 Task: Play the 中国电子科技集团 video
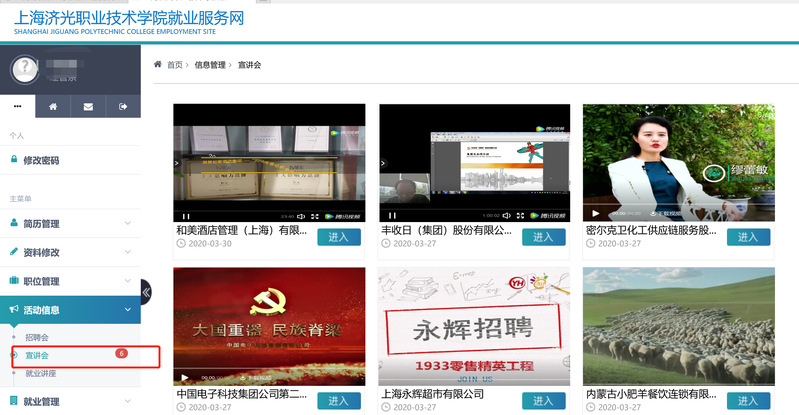185,378
